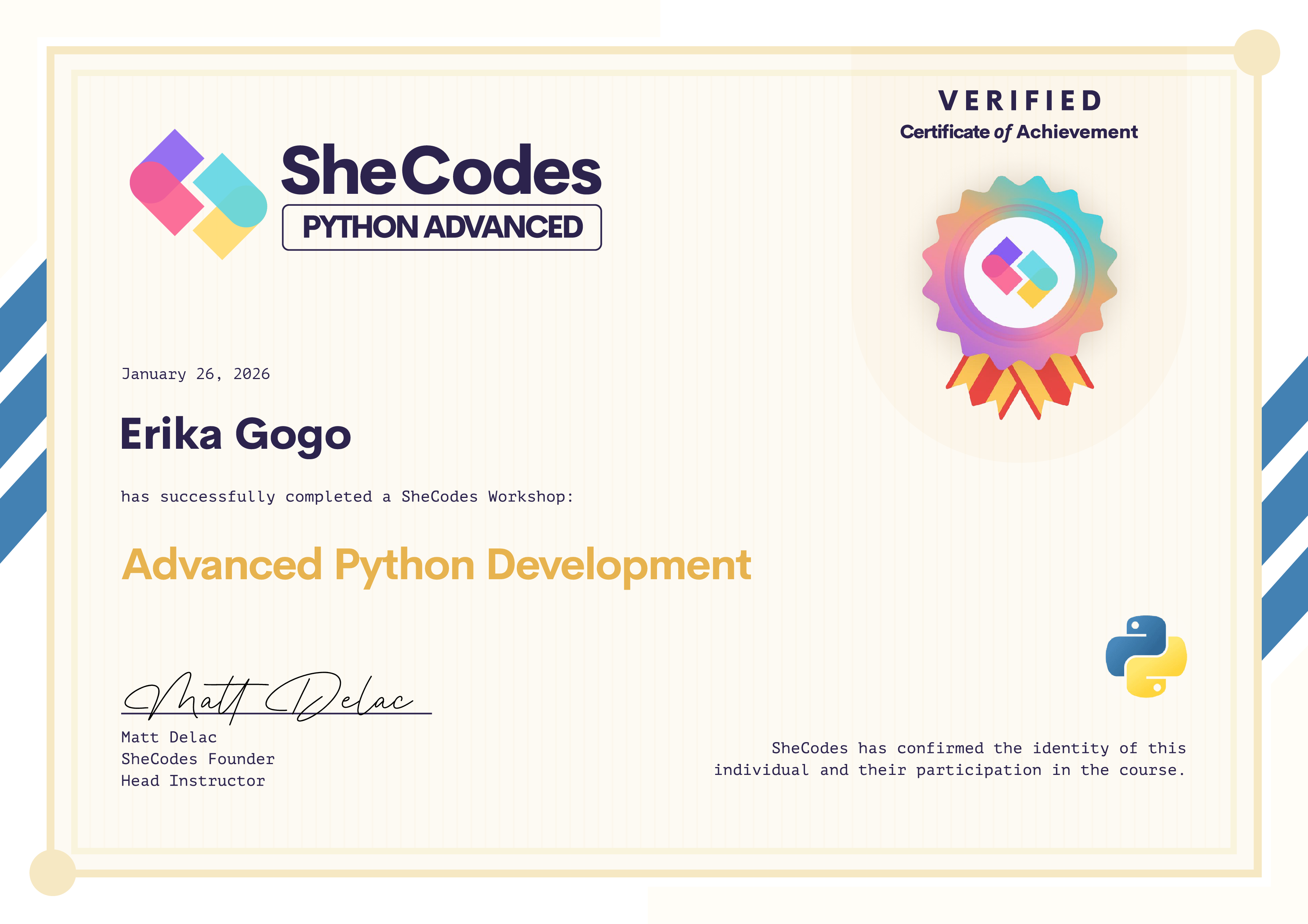Viewport: 1308px width, 924px height.
Task: Click the has successfully completed line
Action: tap(346, 496)
